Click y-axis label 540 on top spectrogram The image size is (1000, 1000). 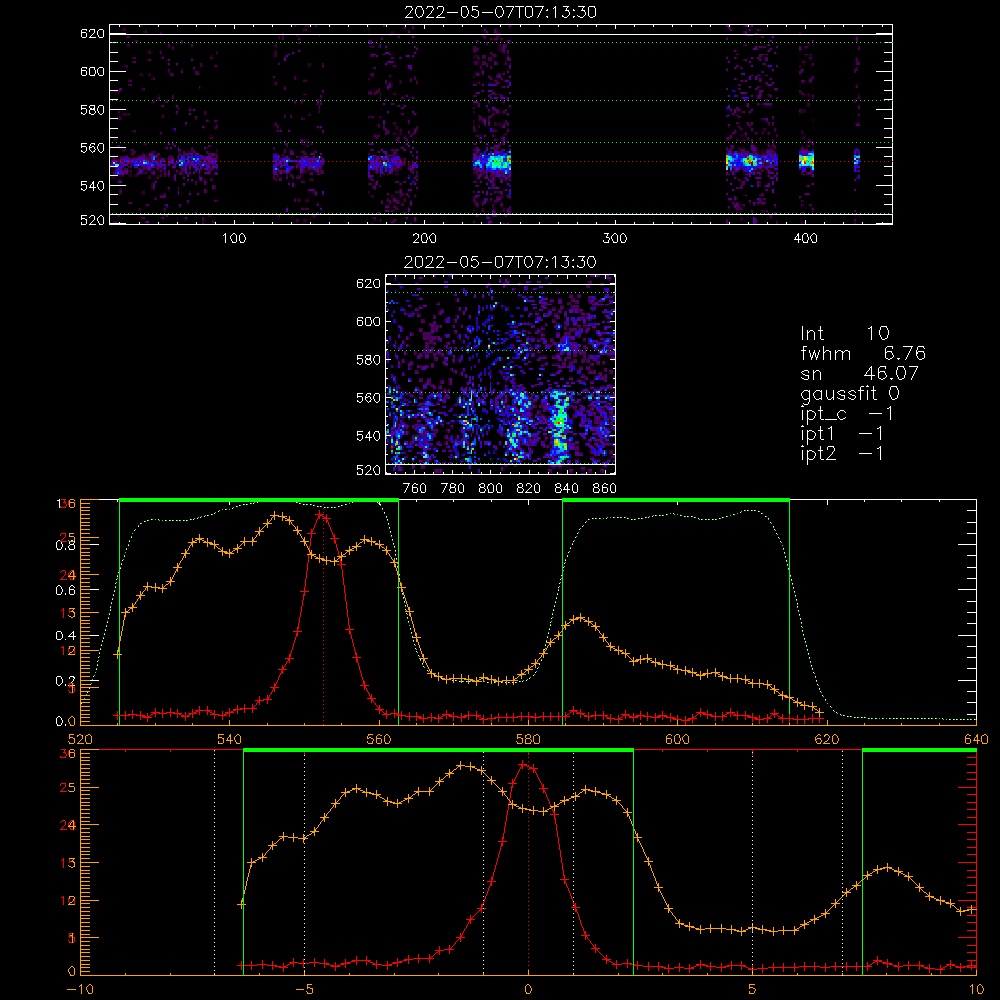click(92, 186)
